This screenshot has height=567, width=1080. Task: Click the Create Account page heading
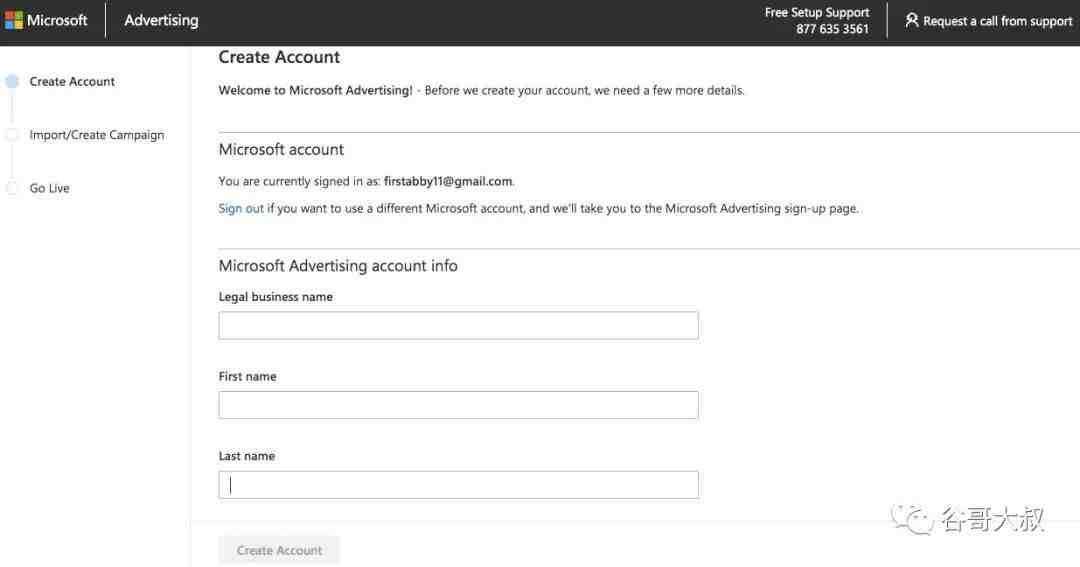click(x=279, y=57)
